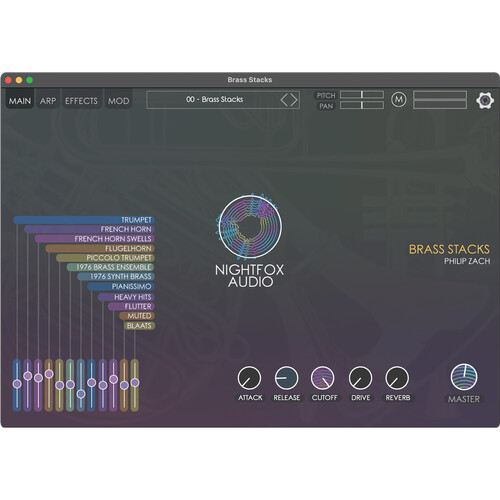Click the upper output level meter
The width and height of the screenshot is (500, 500).
[x=440, y=95]
